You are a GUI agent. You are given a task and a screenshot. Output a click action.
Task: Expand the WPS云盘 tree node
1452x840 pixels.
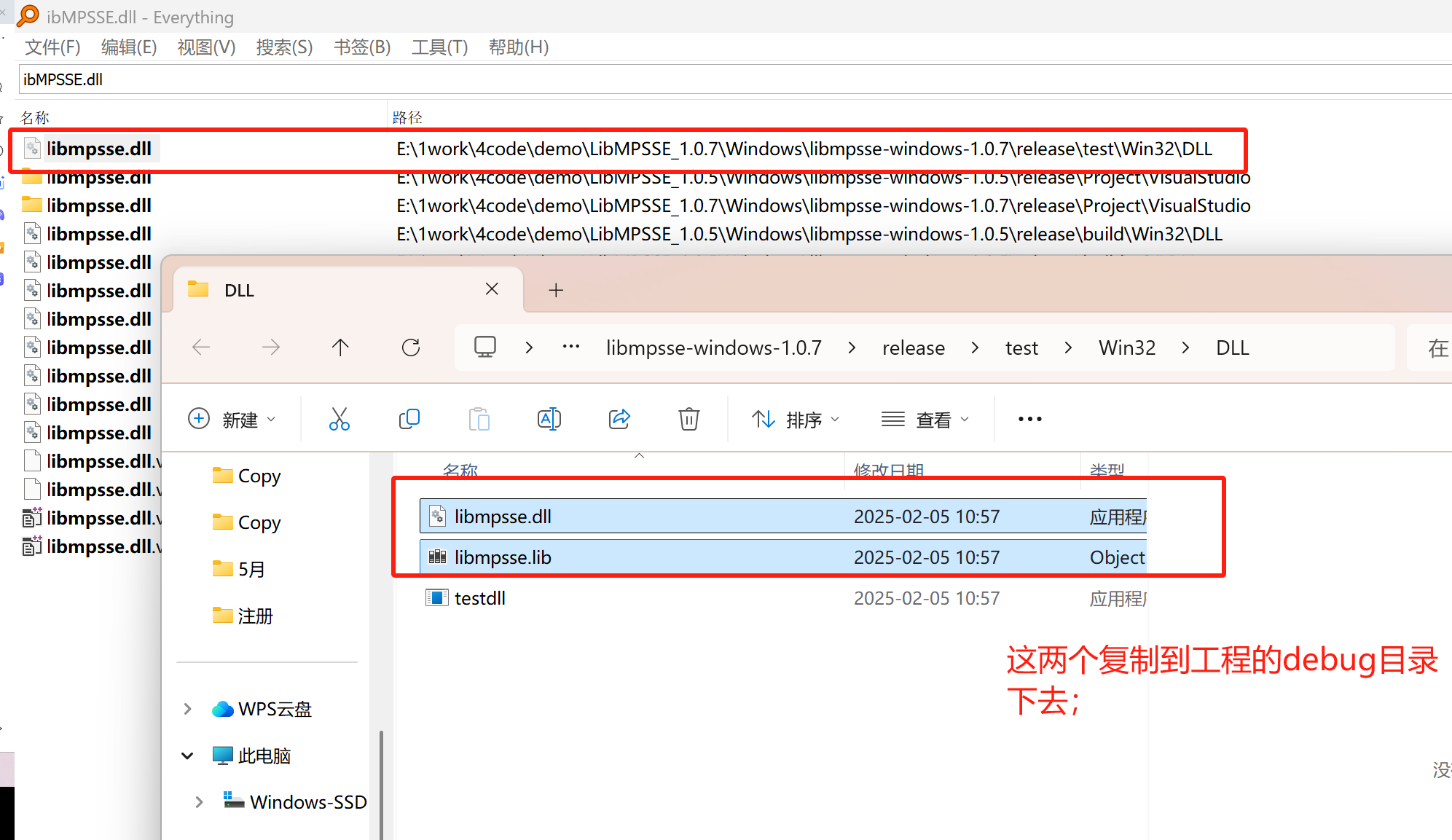point(187,709)
